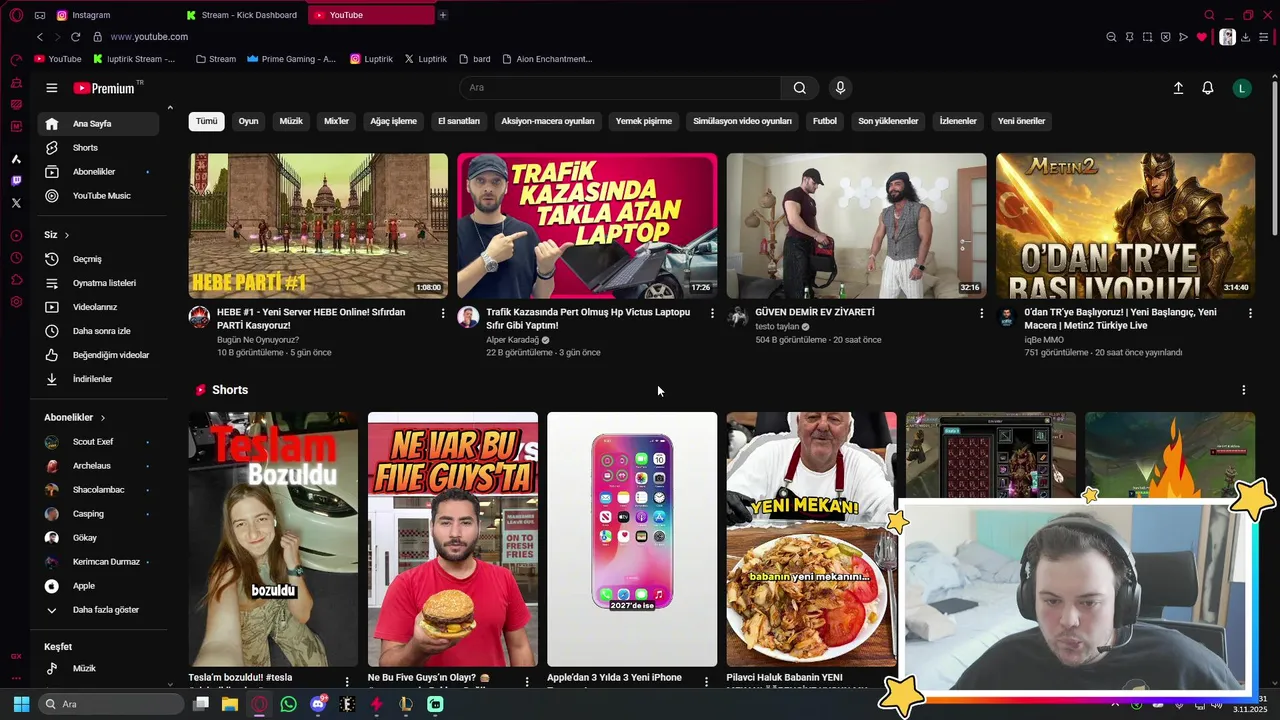This screenshot has height=720, width=1280.
Task: Open options for Tesla'm bozuldu short
Action: pyautogui.click(x=347, y=681)
